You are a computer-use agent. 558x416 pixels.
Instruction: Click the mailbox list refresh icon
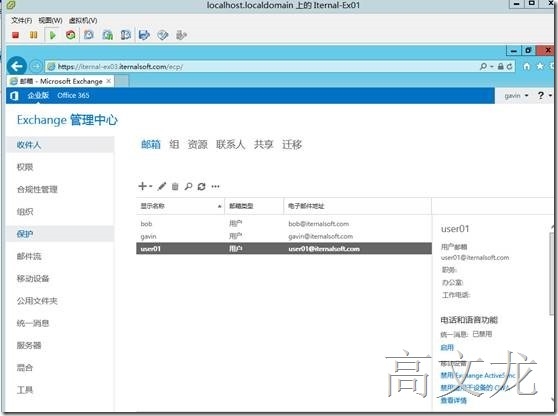[201, 186]
